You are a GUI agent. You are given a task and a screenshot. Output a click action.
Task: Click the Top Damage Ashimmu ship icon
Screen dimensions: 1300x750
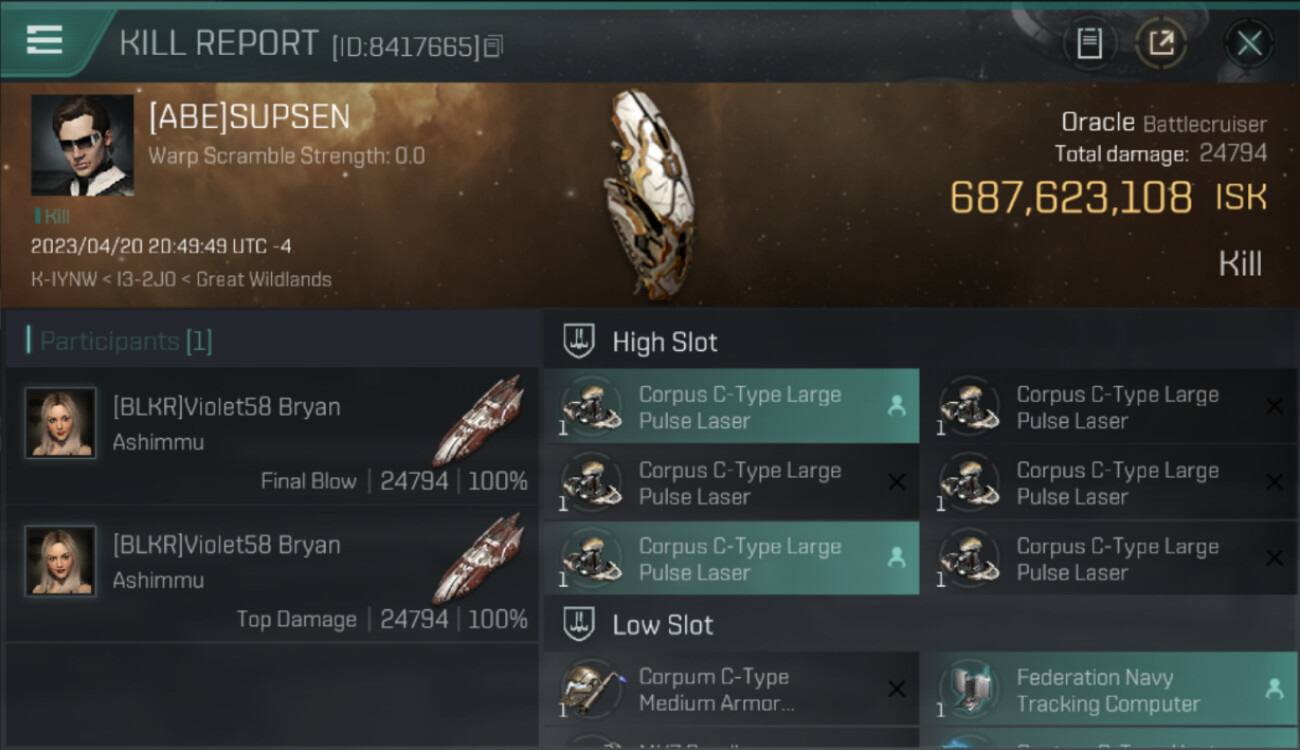tap(478, 560)
